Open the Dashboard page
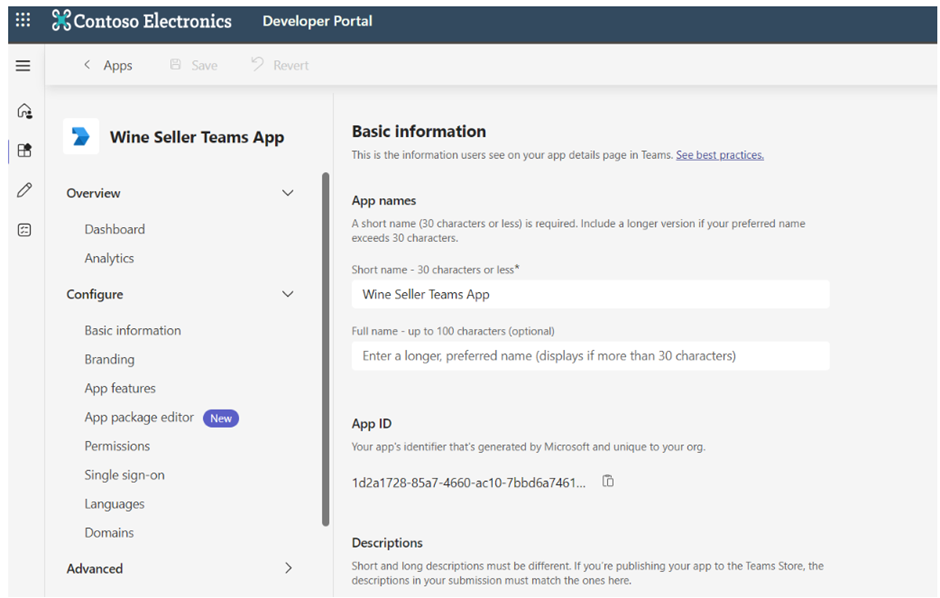Viewport: 940px width, 598px height. click(115, 229)
